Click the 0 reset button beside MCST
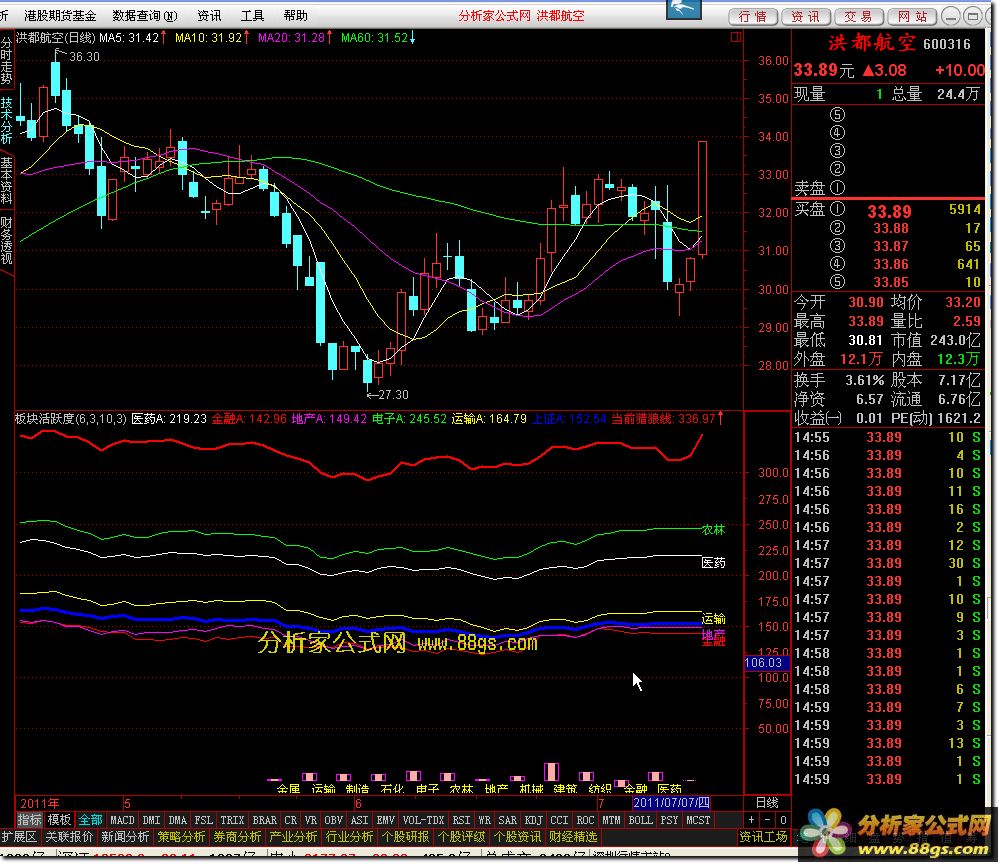The image size is (1000, 864). [x=783, y=820]
